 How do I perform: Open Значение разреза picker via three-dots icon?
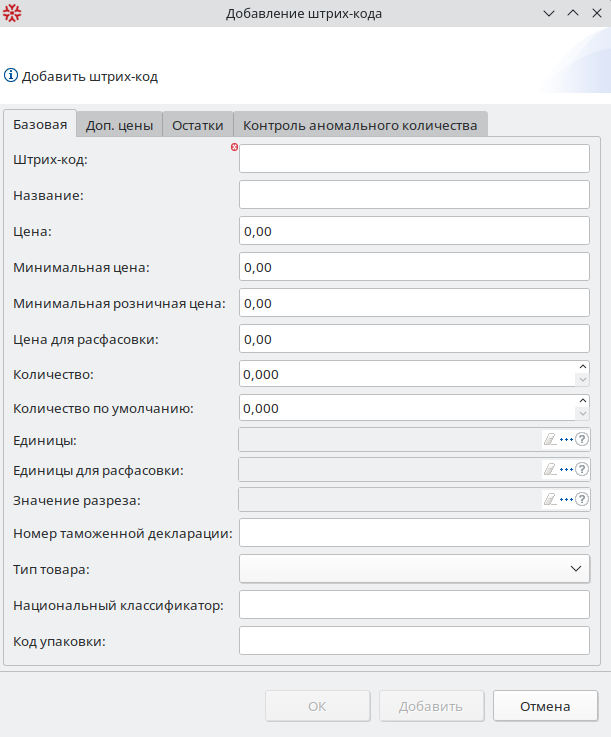[566, 499]
